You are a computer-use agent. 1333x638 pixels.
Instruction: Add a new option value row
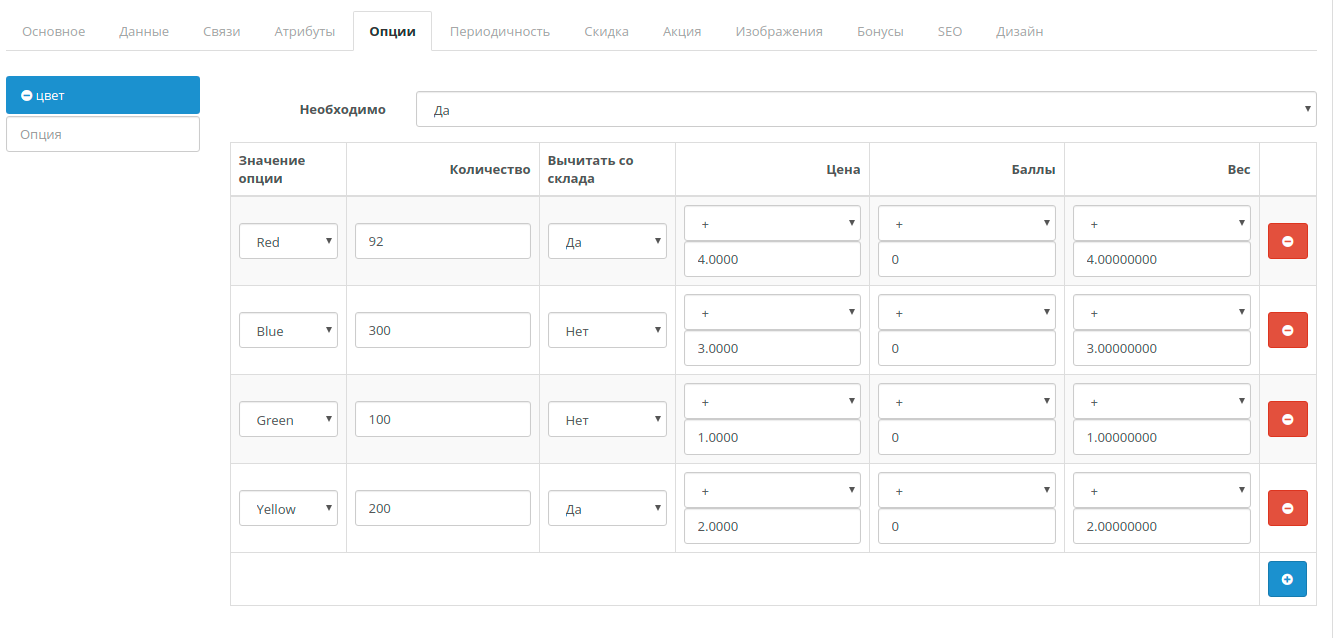(1287, 579)
